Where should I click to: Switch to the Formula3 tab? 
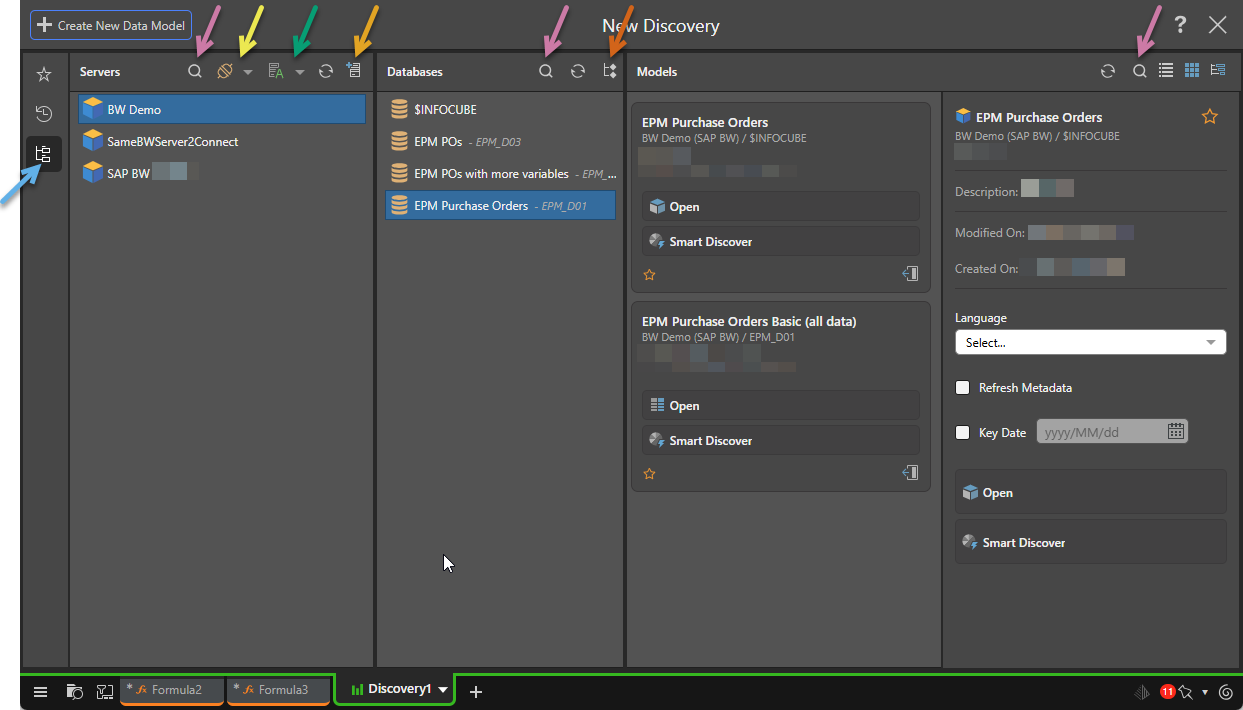278,690
